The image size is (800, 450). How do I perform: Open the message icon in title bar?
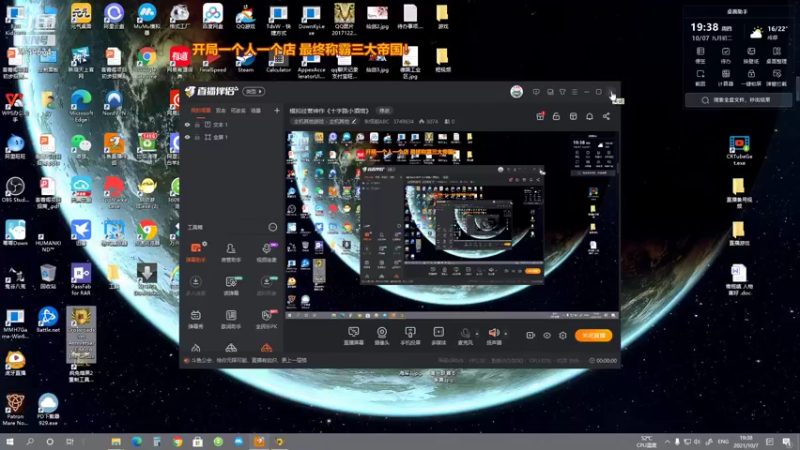pyautogui.click(x=536, y=92)
